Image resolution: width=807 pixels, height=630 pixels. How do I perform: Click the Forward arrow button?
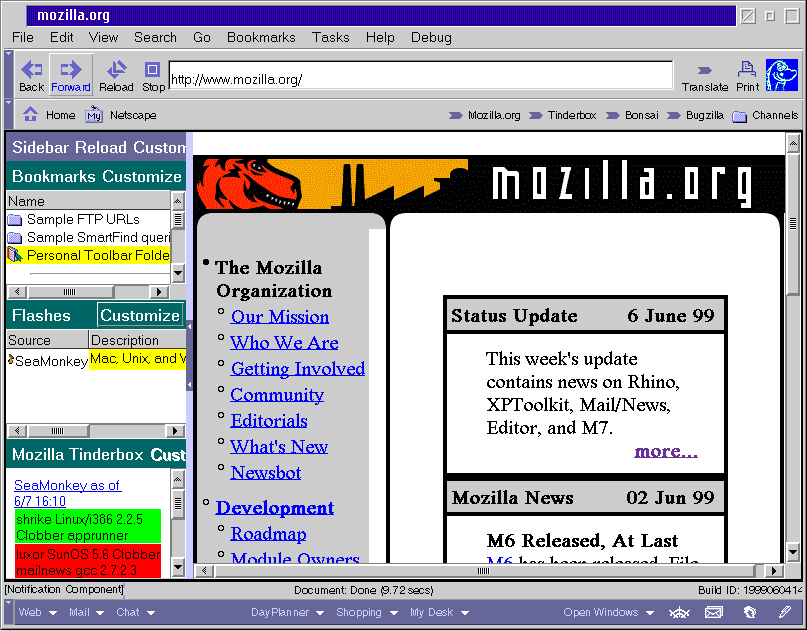click(71, 75)
